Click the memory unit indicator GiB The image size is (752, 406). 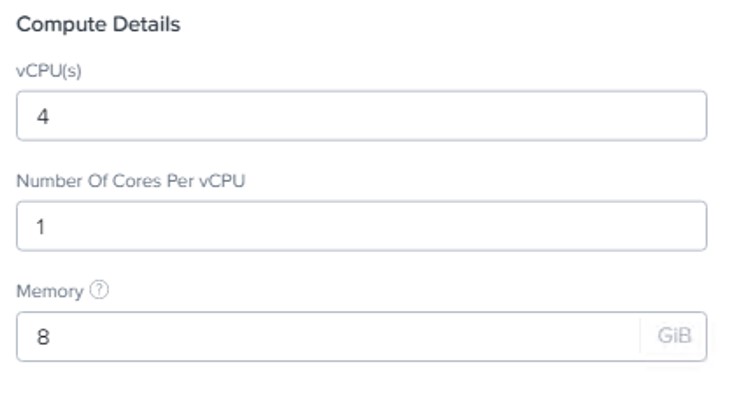[x=674, y=337]
